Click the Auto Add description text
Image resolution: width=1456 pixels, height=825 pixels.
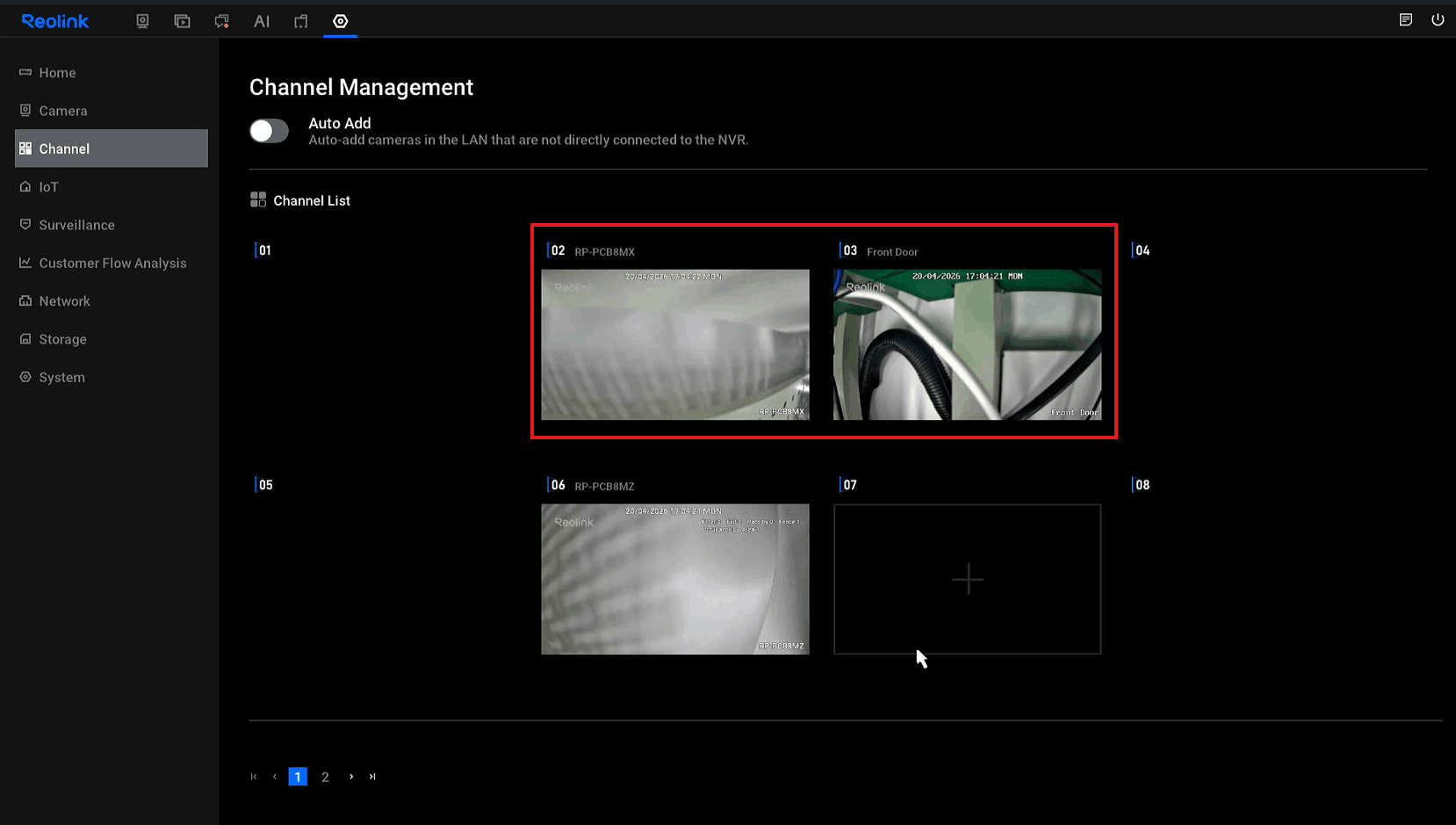click(529, 140)
